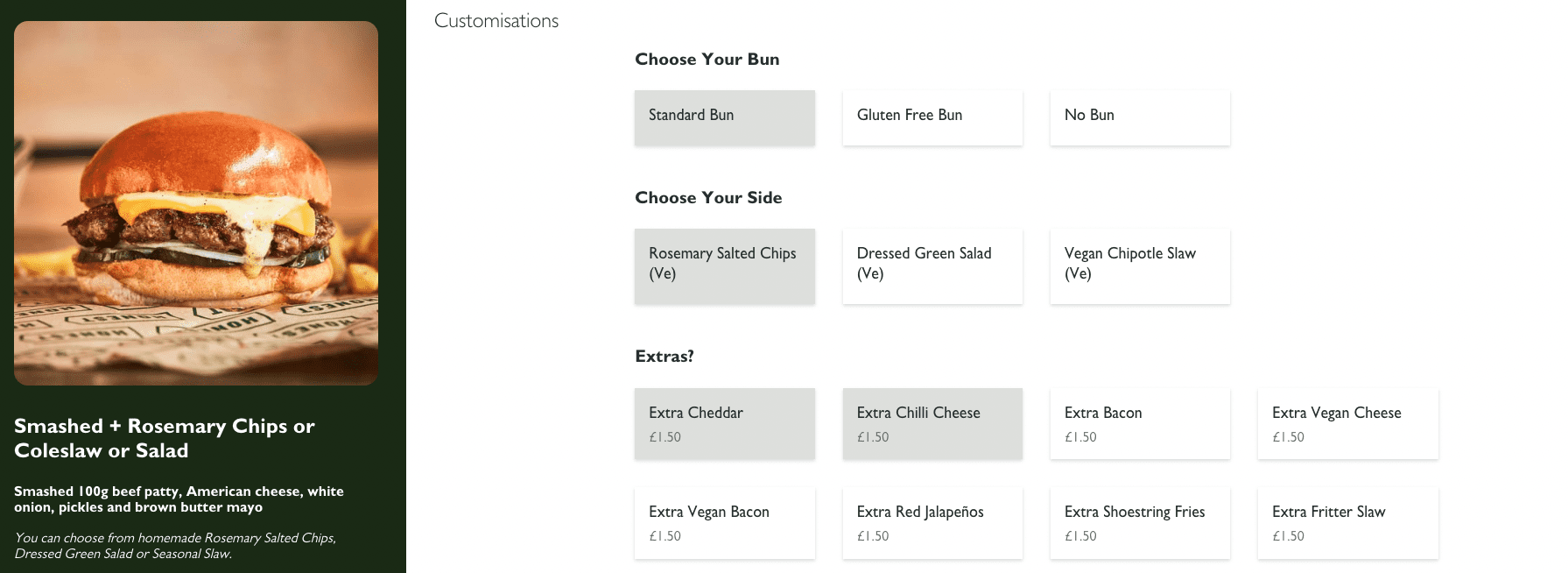The height and width of the screenshot is (573, 1568).
Task: Choose Vegan Chipotle Slaw side
Action: click(x=1138, y=265)
